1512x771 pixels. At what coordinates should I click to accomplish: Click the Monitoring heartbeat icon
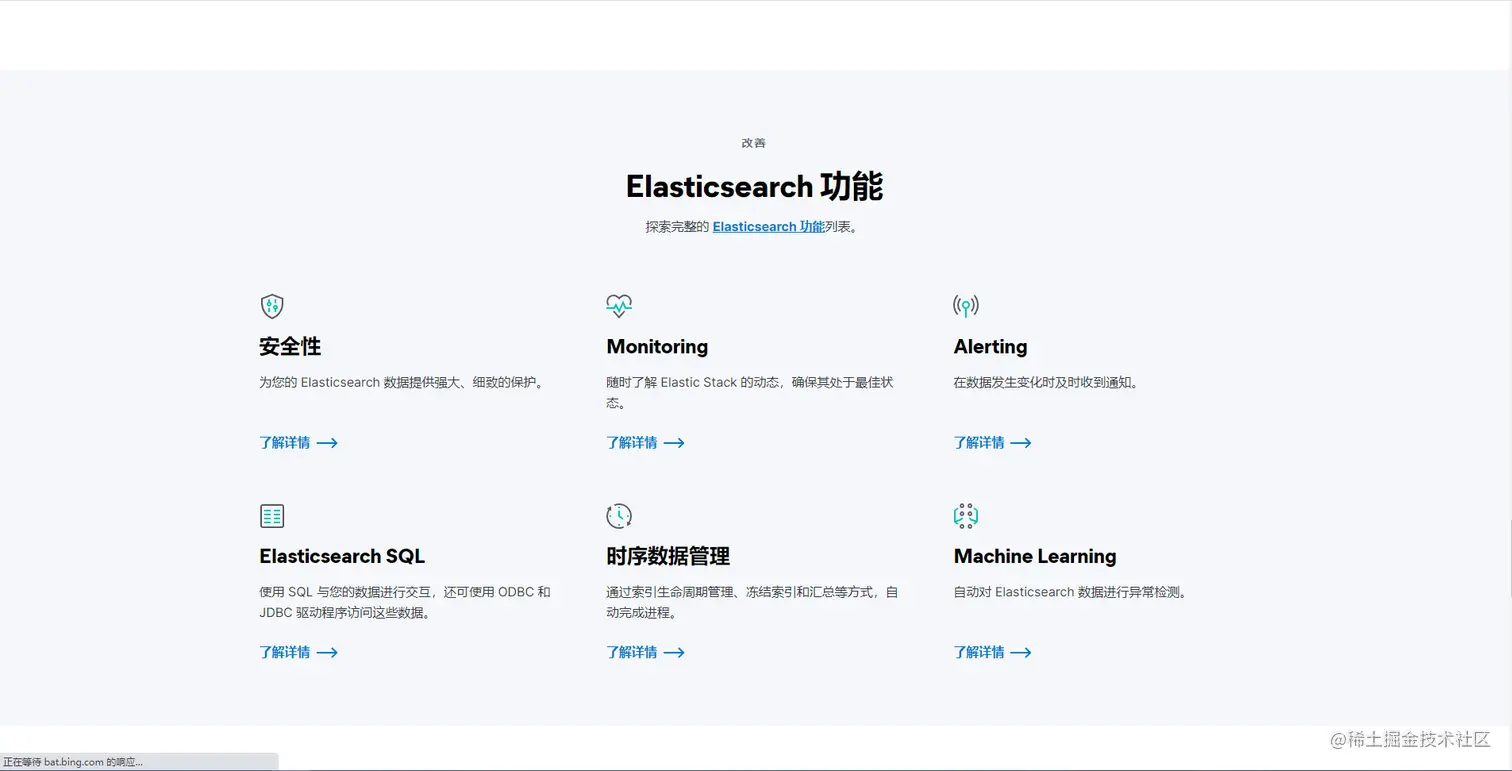(x=619, y=306)
